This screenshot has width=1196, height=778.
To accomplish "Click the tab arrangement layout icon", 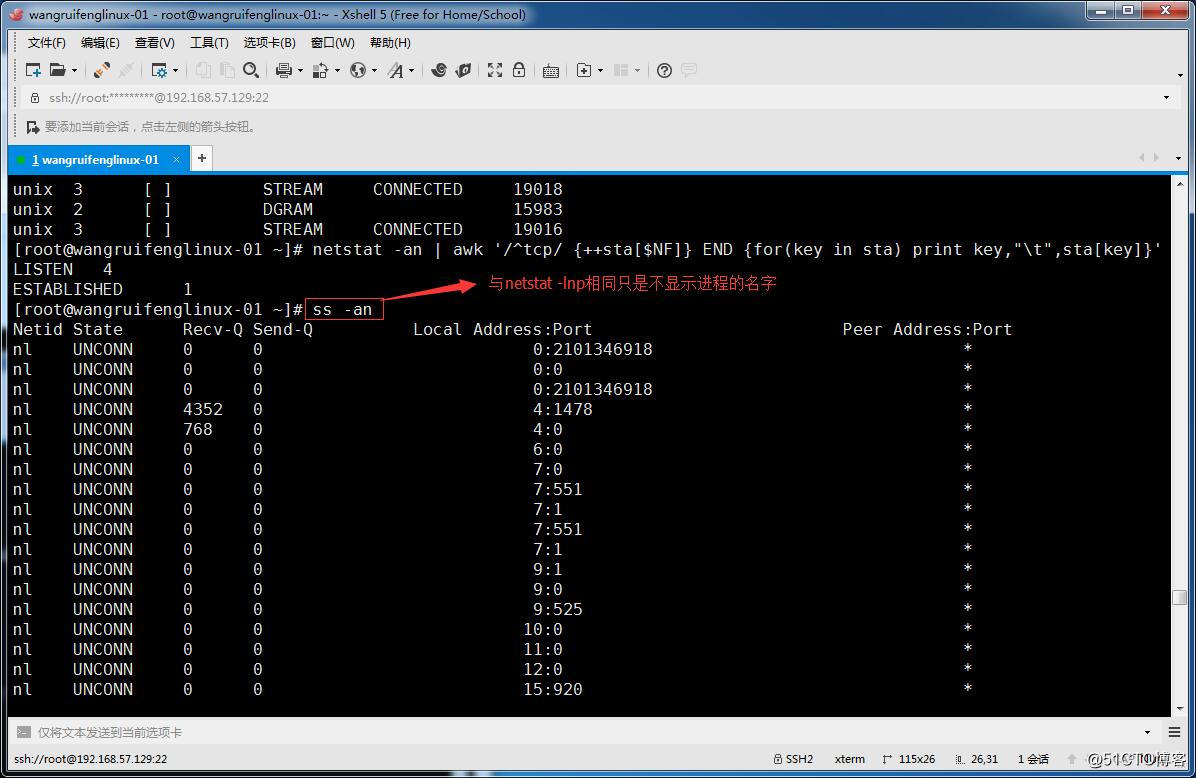I will coord(621,70).
